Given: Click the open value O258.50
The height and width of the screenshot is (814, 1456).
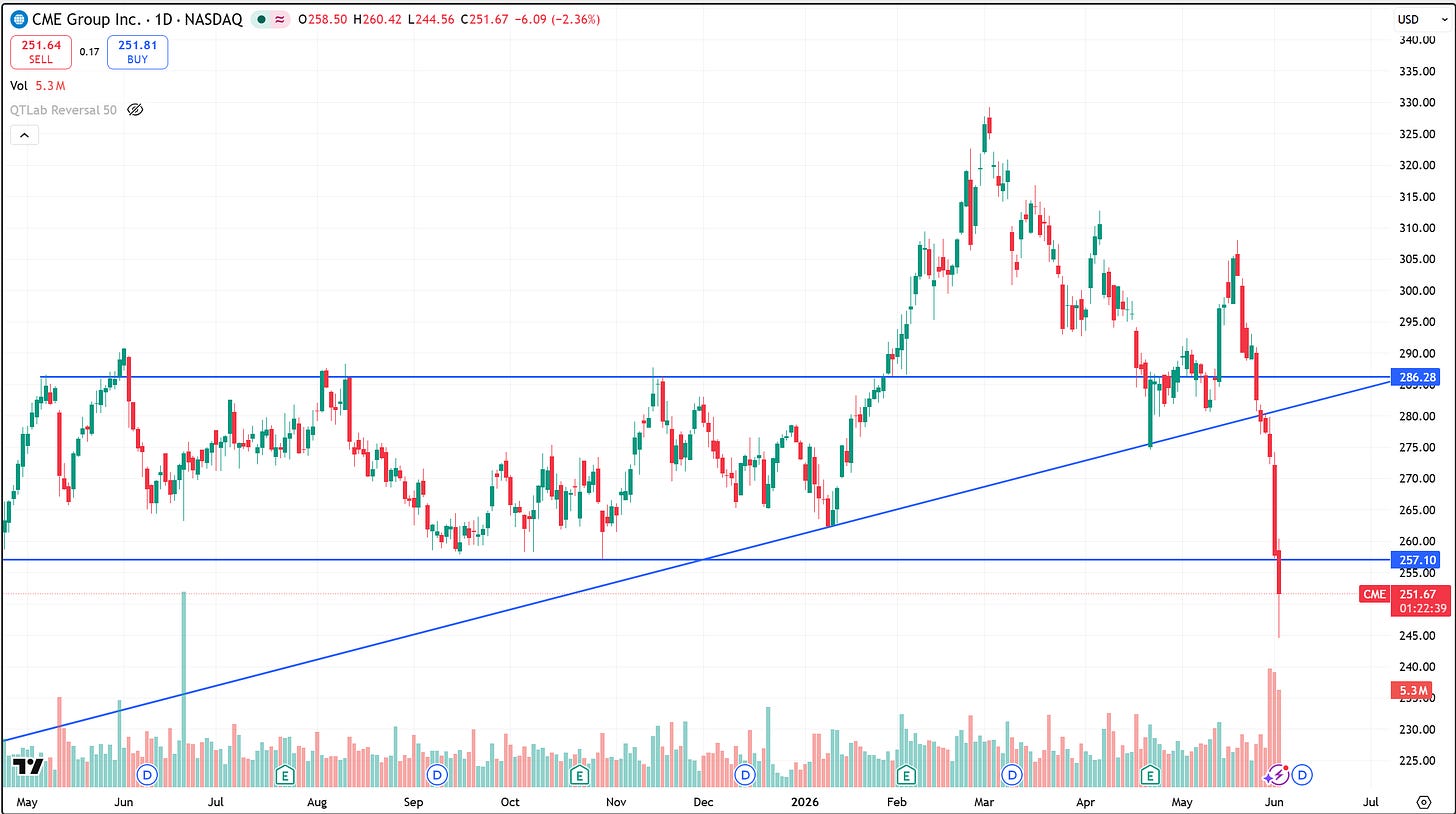Looking at the screenshot, I should [321, 19].
